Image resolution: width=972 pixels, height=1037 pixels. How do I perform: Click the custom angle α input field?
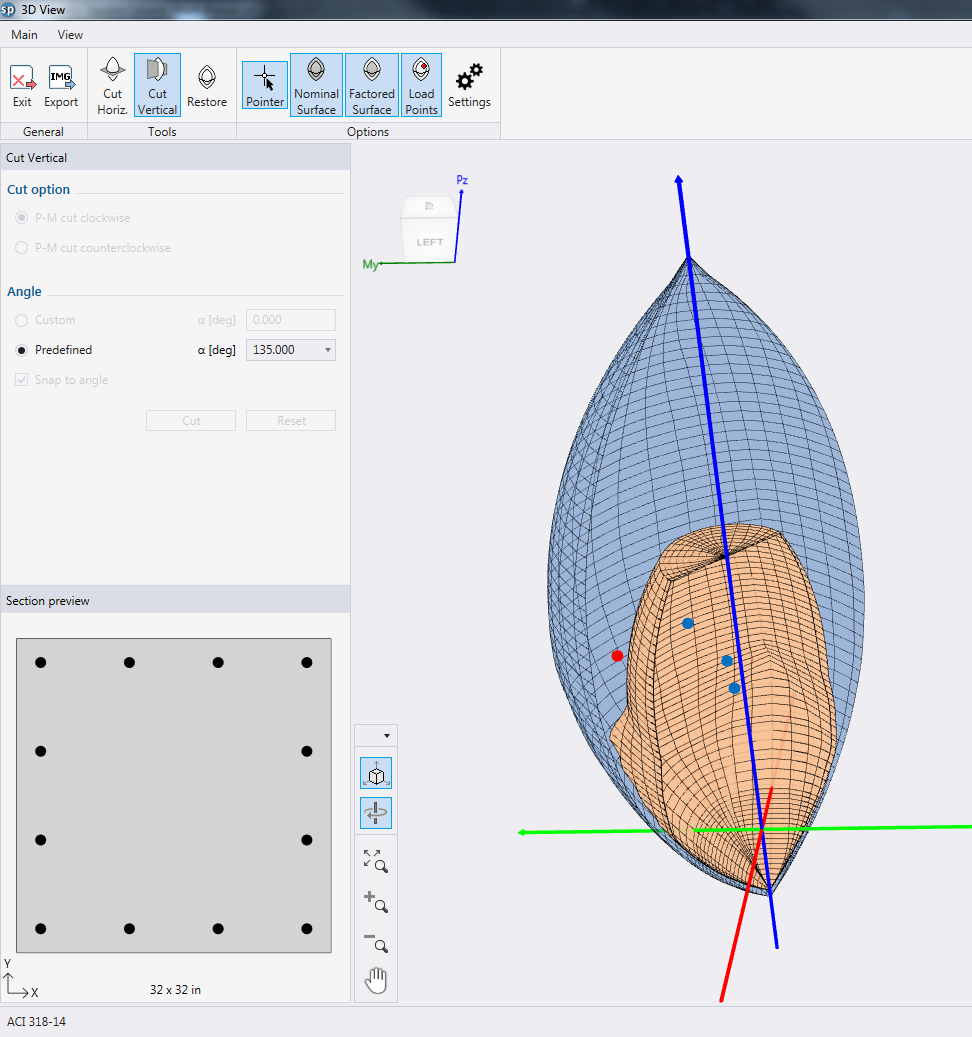[290, 320]
